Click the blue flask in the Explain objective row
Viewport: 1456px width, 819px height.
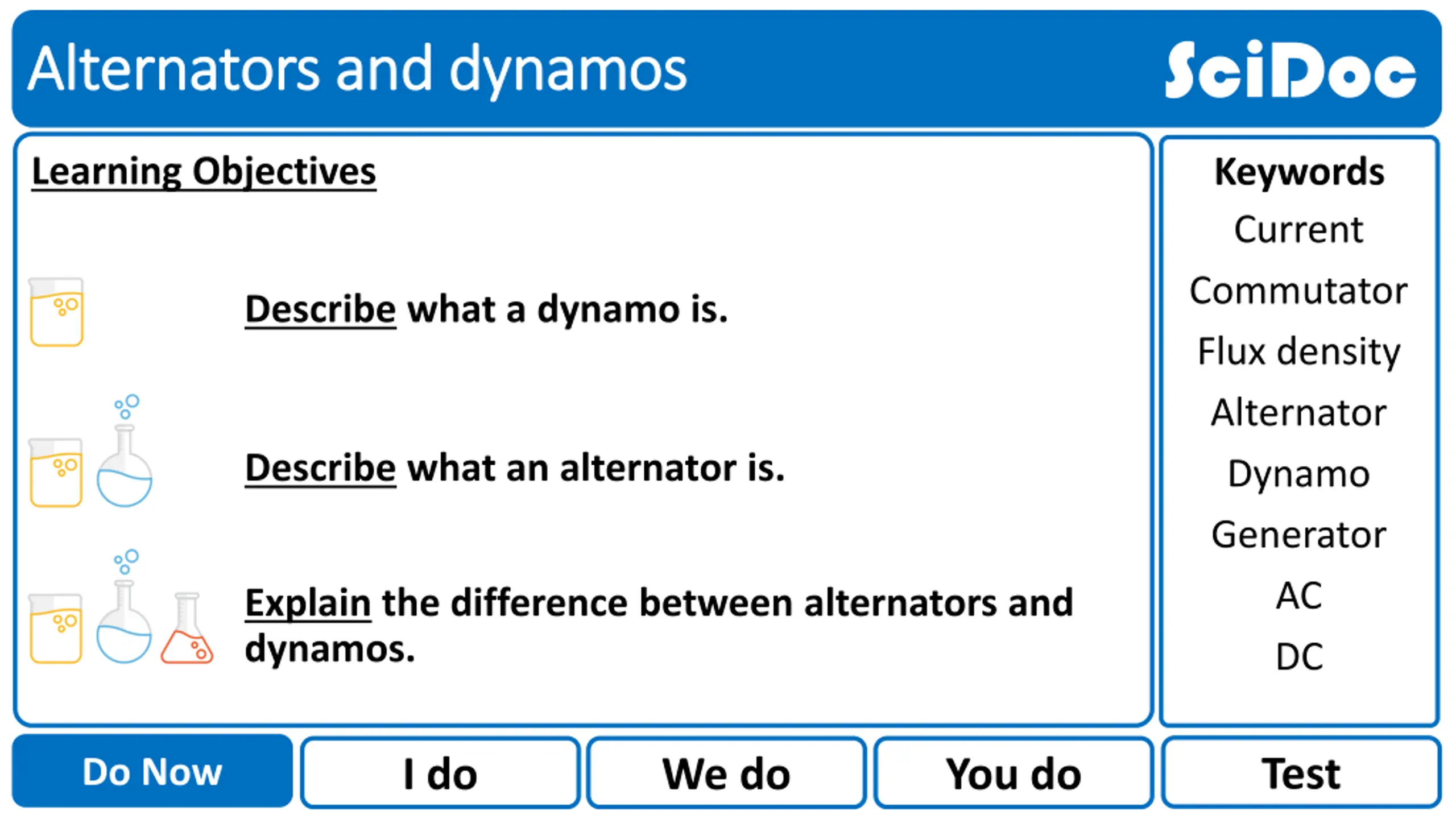pyautogui.click(x=125, y=606)
